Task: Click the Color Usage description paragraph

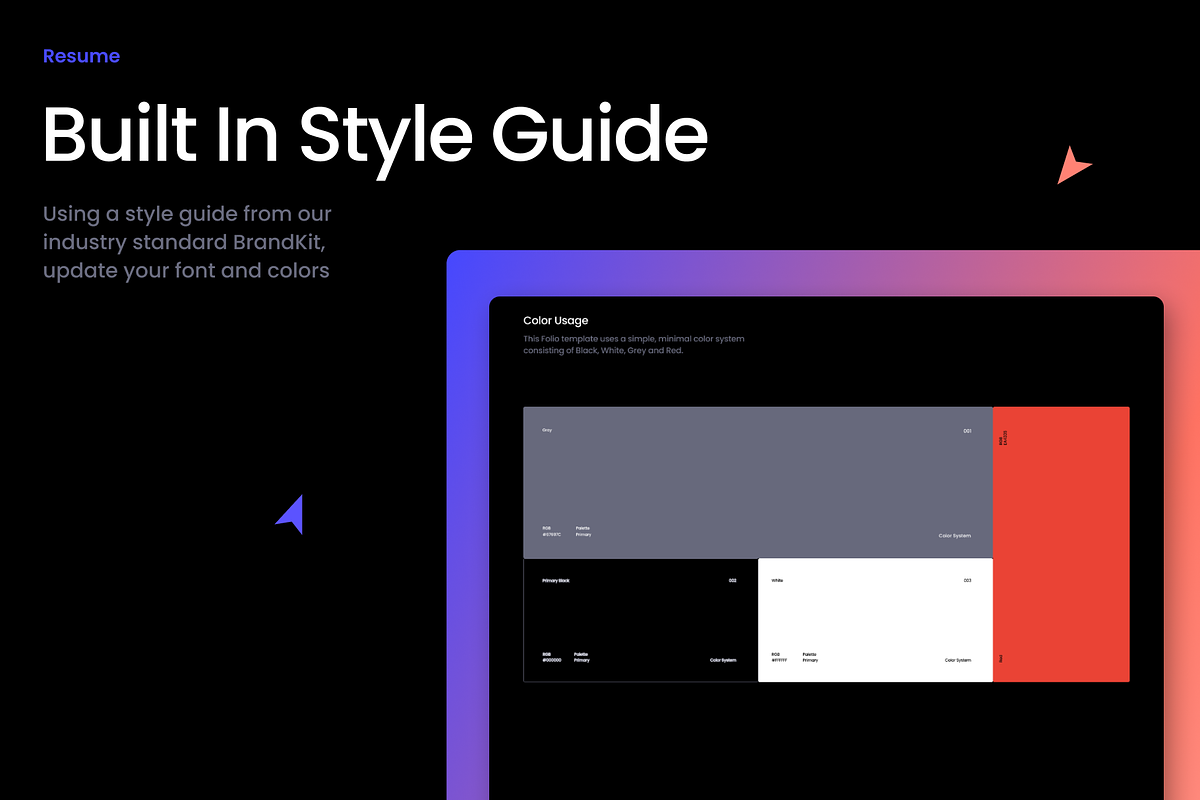Action: pos(634,345)
